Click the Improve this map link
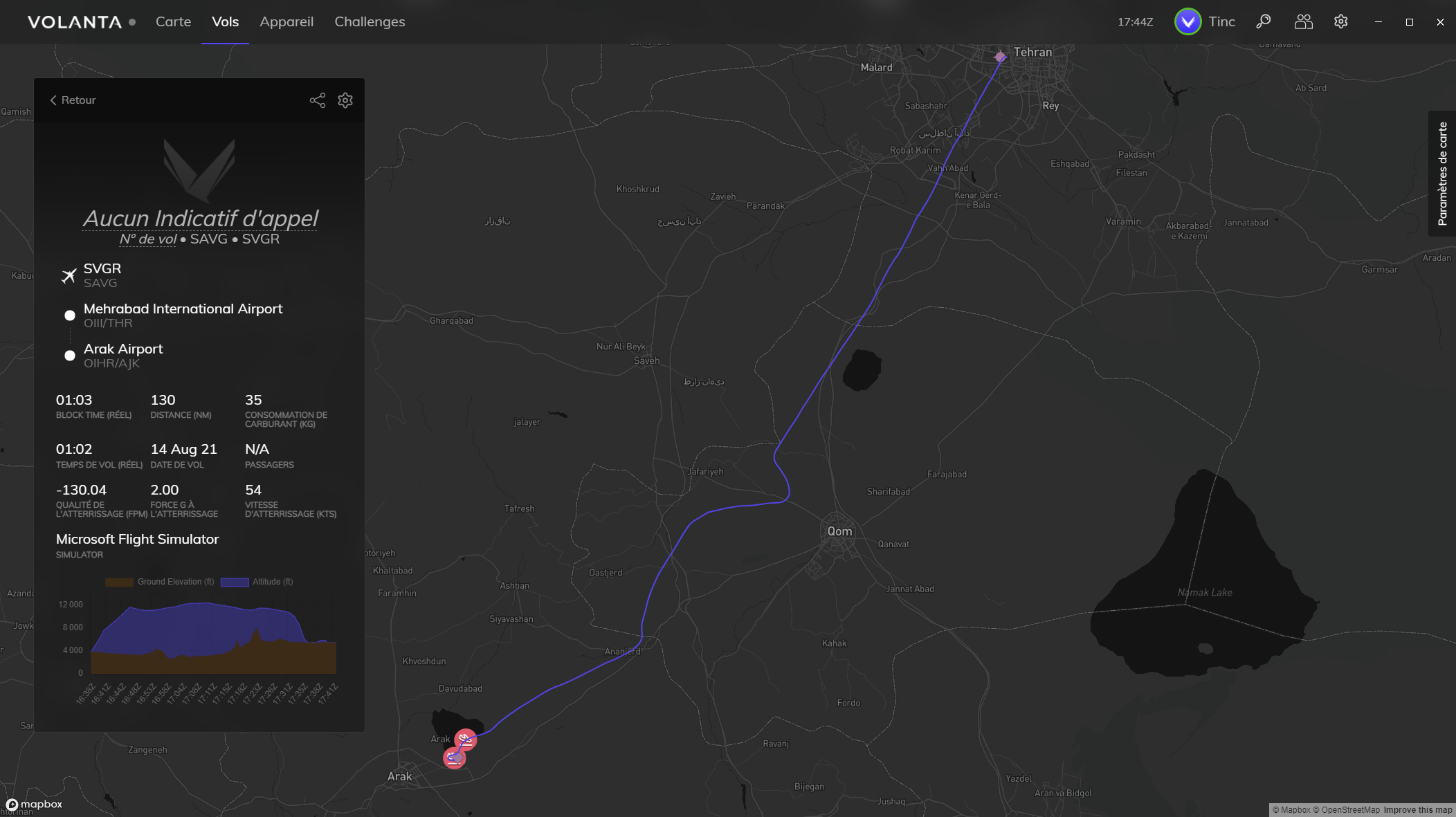 1418,810
